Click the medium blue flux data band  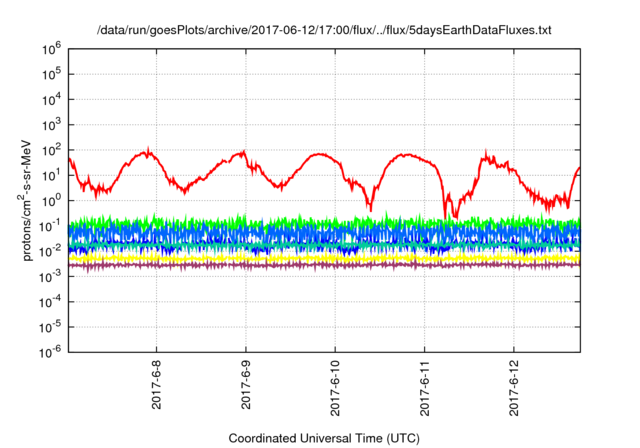[x=300, y=234]
